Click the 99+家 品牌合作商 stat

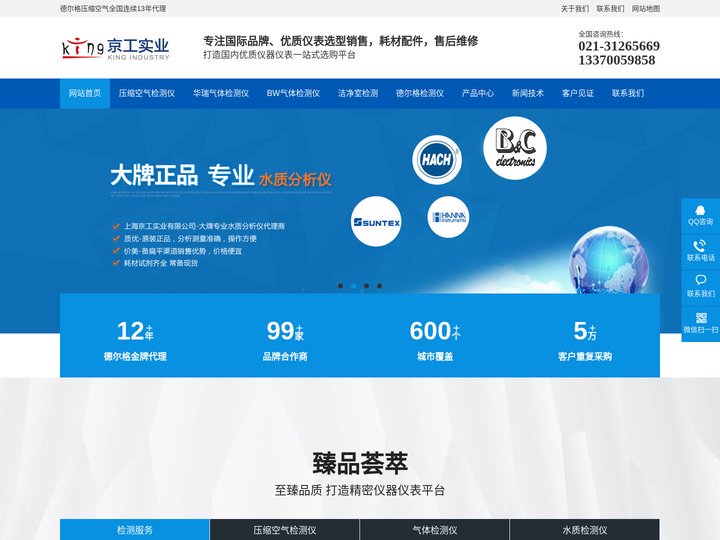(285, 340)
